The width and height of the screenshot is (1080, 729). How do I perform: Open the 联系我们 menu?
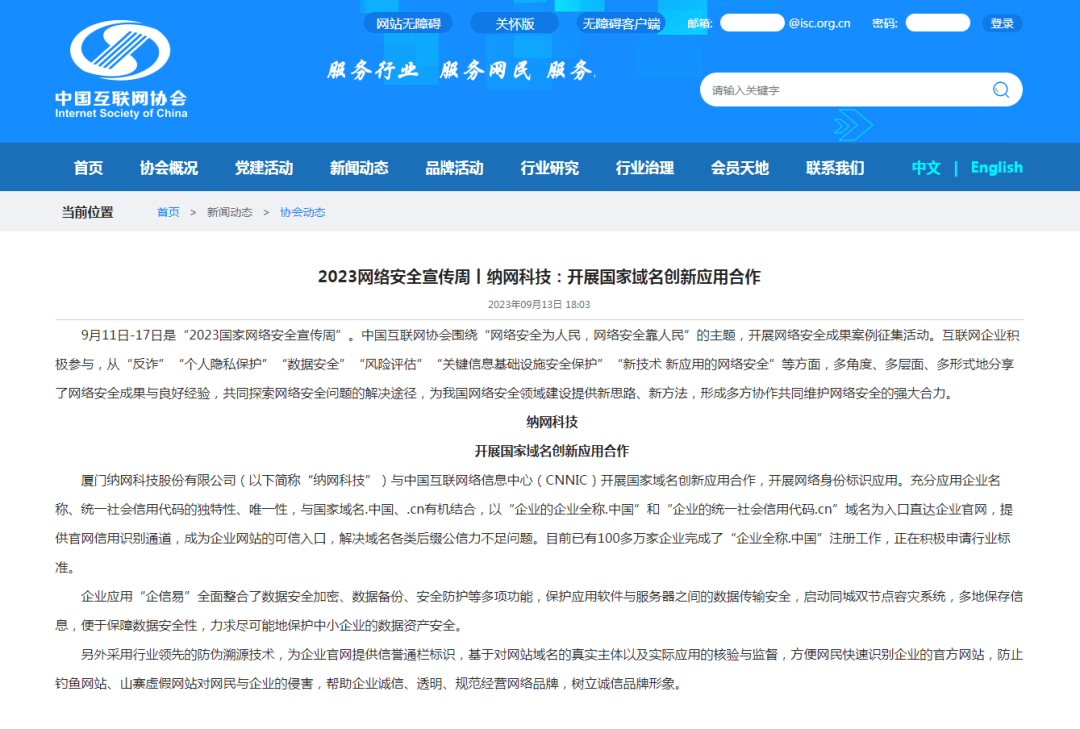[x=835, y=167]
